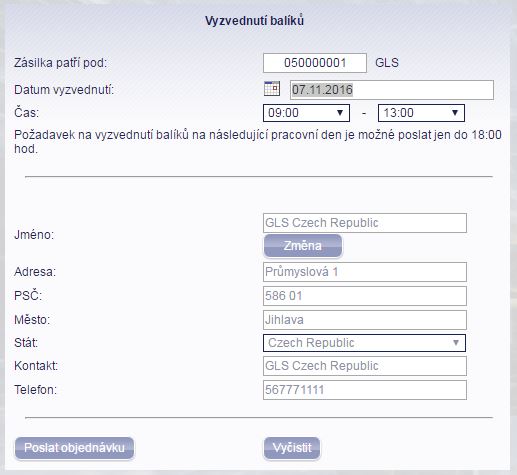
Task: Click the Vyzvednutí balíků heading
Action: click(254, 21)
